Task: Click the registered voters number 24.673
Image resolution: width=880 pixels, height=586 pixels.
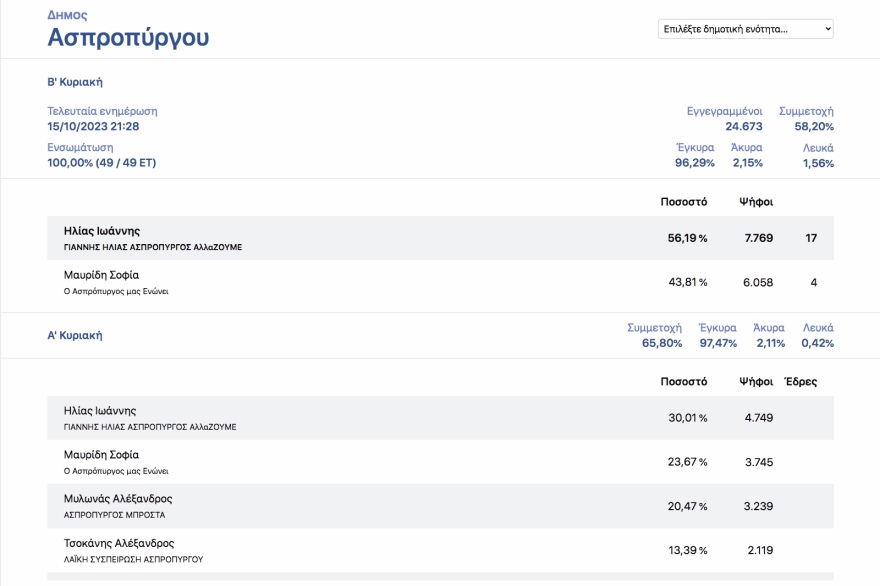Action: 743,127
